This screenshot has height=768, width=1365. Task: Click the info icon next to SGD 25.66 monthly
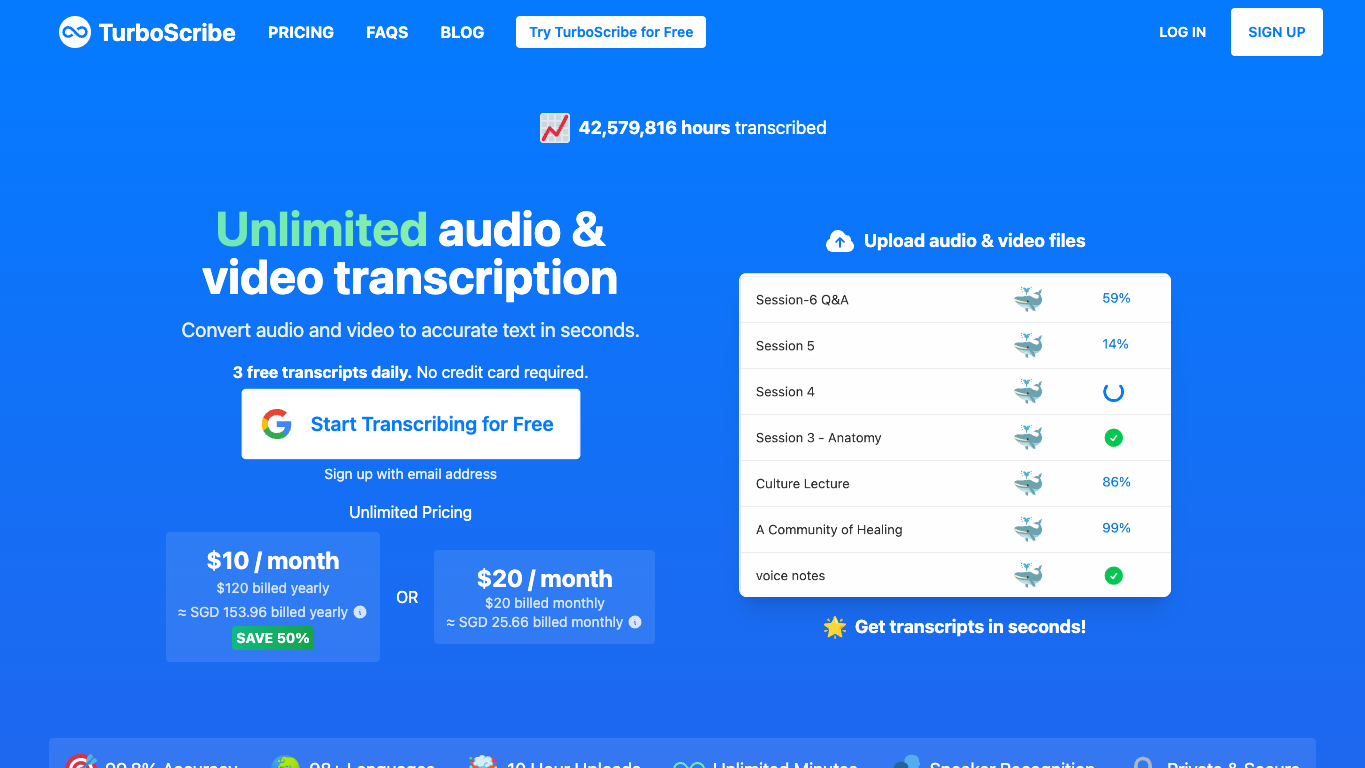pyautogui.click(x=635, y=622)
